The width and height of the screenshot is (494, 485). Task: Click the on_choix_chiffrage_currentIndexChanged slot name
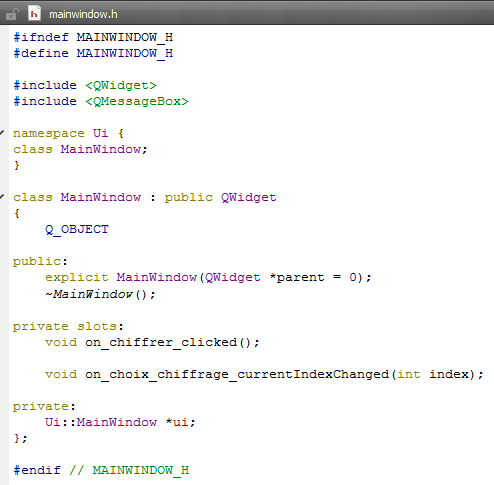237,374
